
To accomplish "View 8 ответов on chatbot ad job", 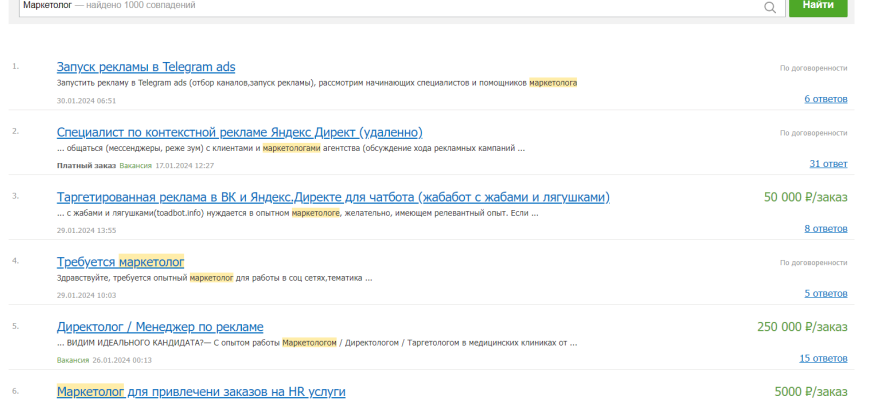I will (825, 229).
